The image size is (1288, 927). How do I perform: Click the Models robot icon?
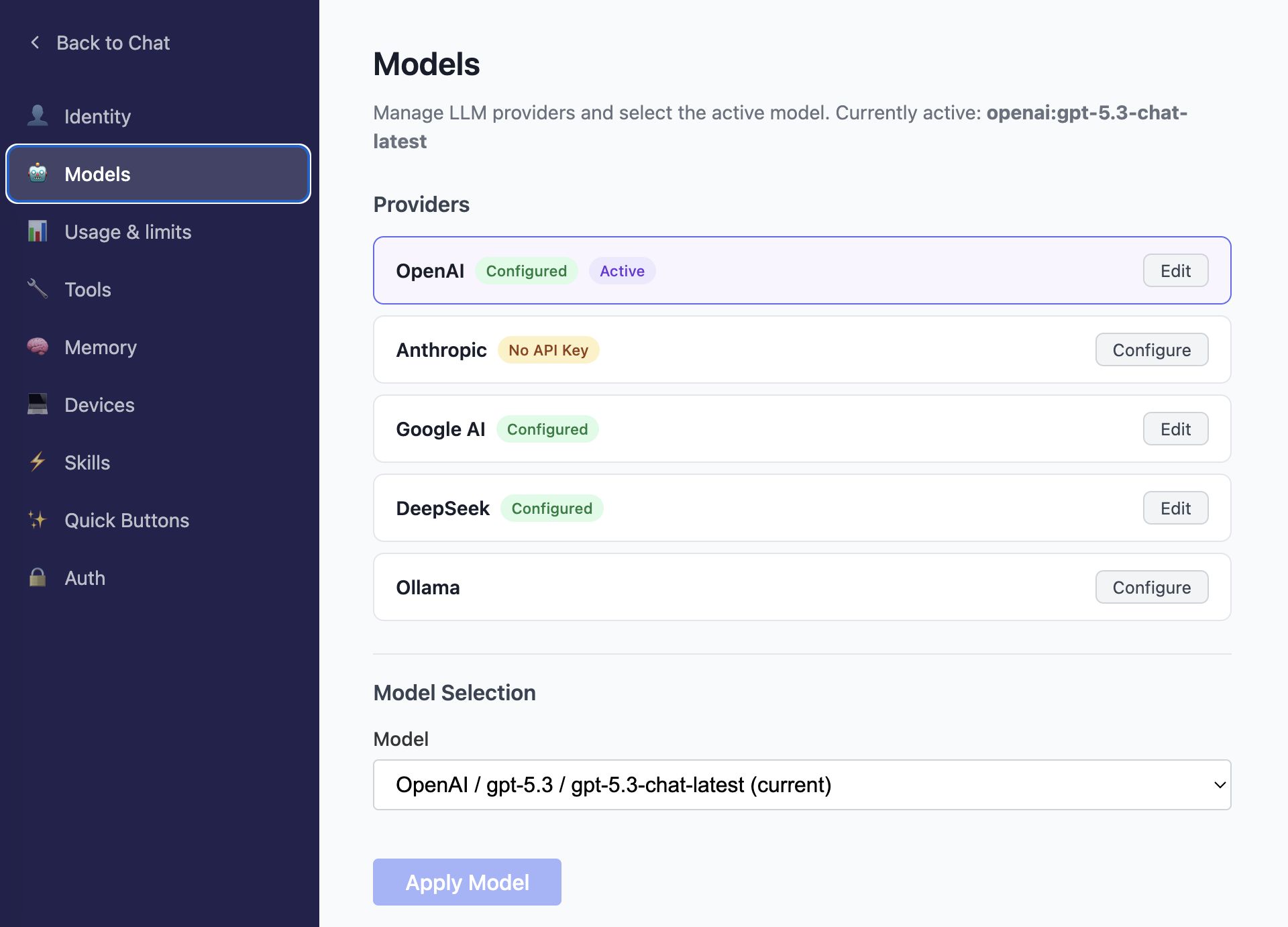pos(38,173)
